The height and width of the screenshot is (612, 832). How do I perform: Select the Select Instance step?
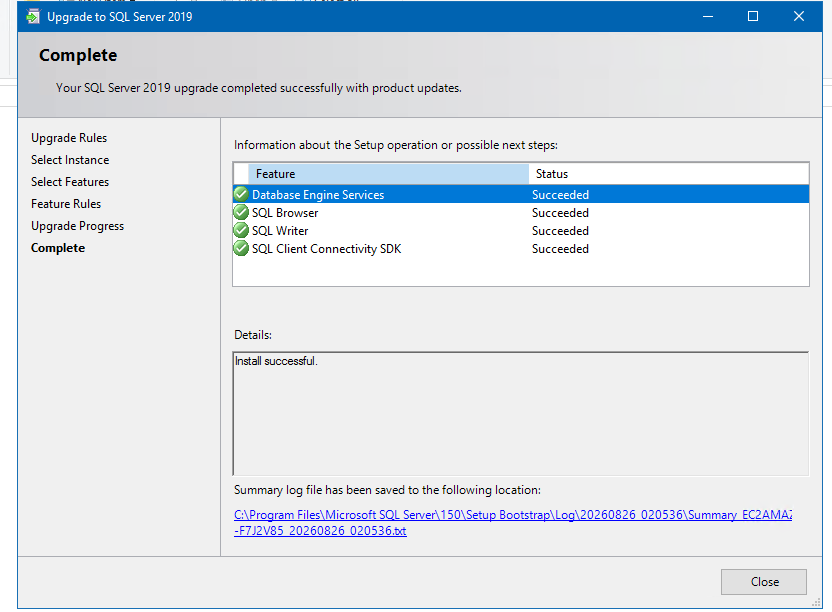(70, 160)
